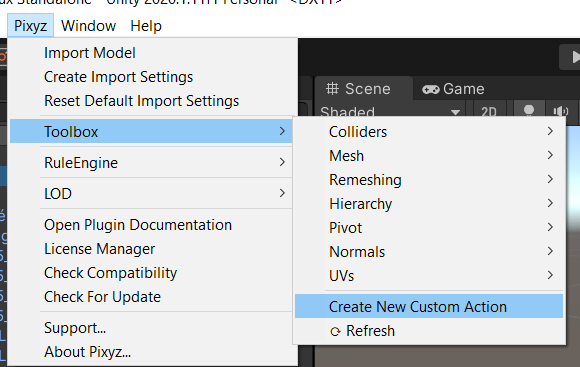Expand the Remeshing submenu
Image resolution: width=580 pixels, height=367 pixels.
click(429, 180)
